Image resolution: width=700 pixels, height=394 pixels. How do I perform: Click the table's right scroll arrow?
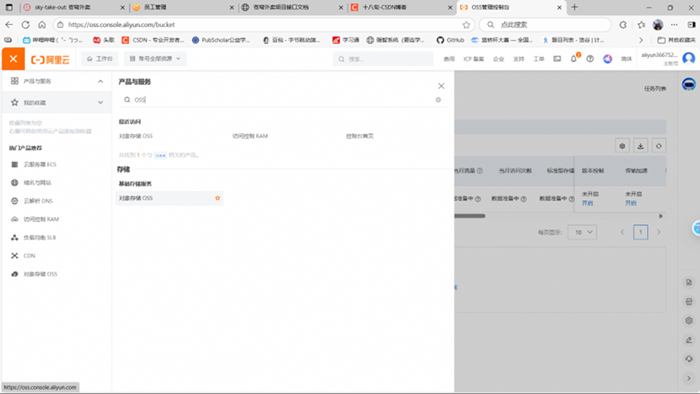coord(661,216)
